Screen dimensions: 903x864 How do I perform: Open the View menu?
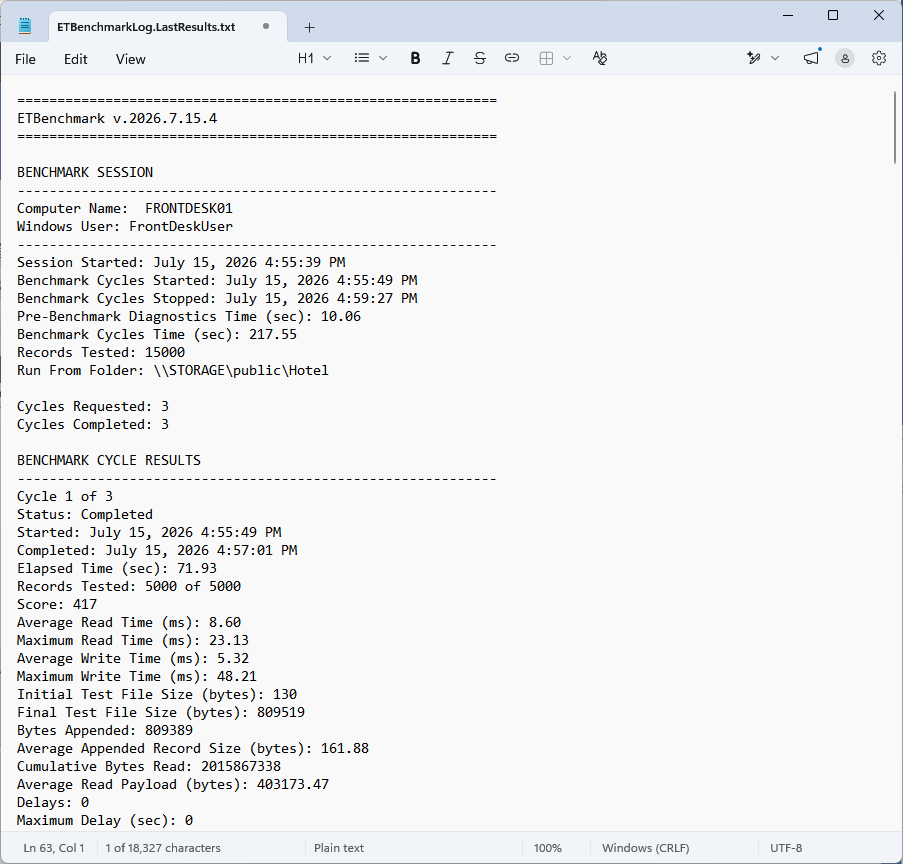[131, 59]
